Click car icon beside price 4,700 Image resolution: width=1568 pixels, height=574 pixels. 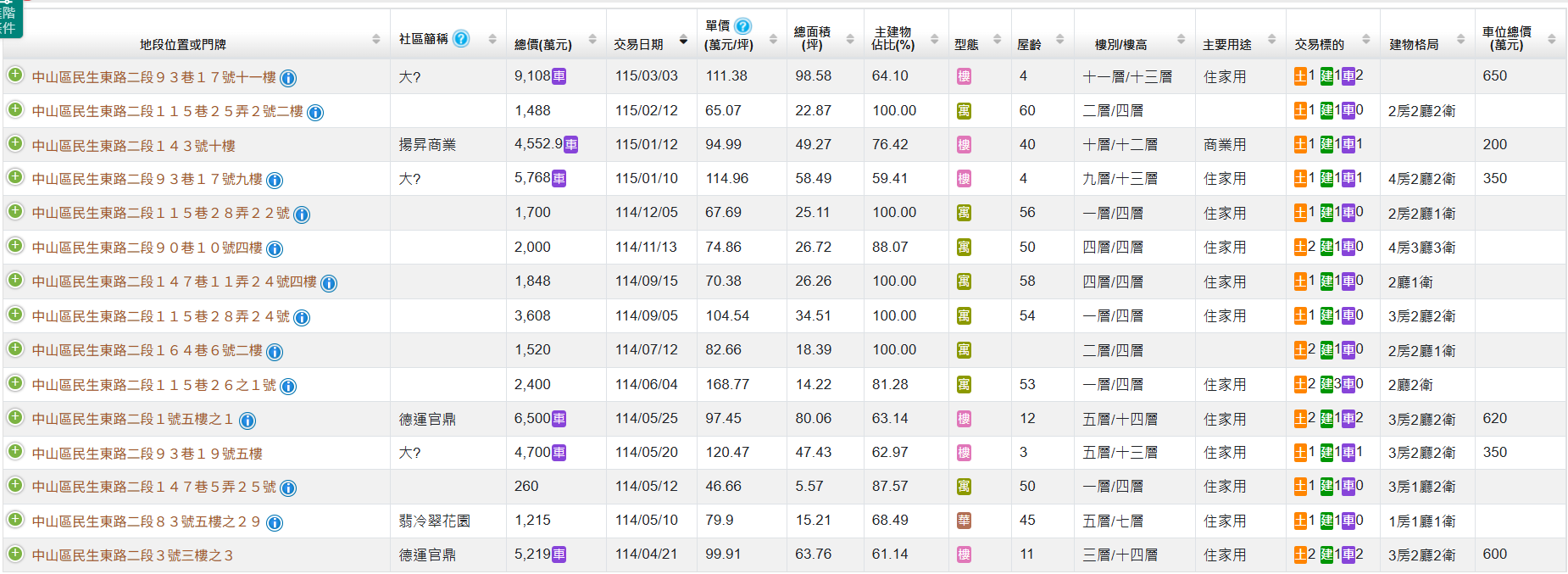[559, 453]
